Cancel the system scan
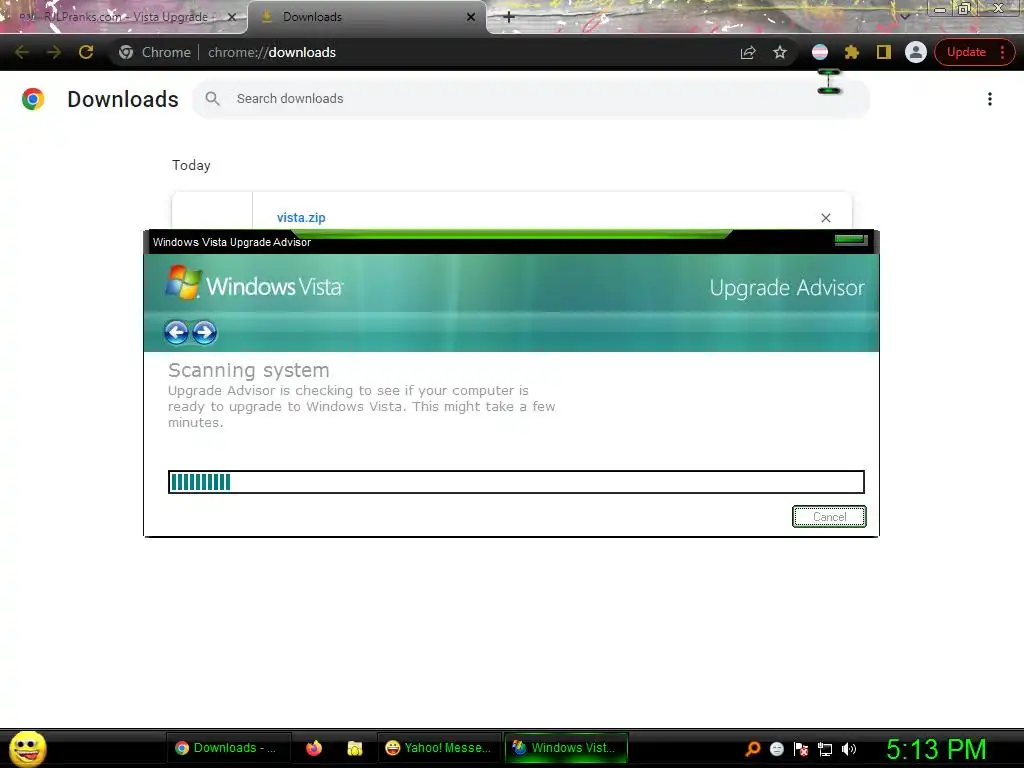The image size is (1024, 768). tap(829, 517)
